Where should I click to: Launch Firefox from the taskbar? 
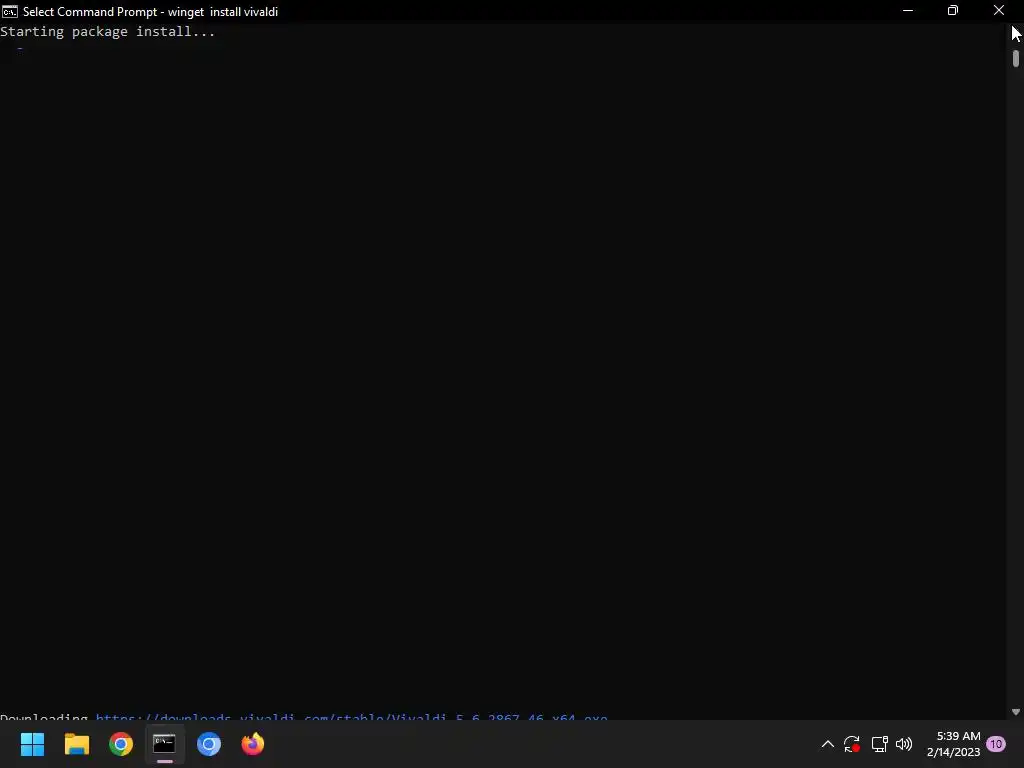253,744
